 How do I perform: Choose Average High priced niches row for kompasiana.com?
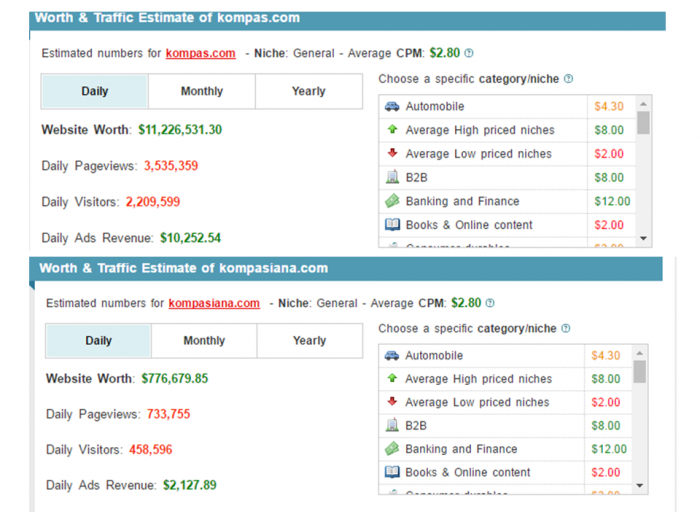(505, 379)
